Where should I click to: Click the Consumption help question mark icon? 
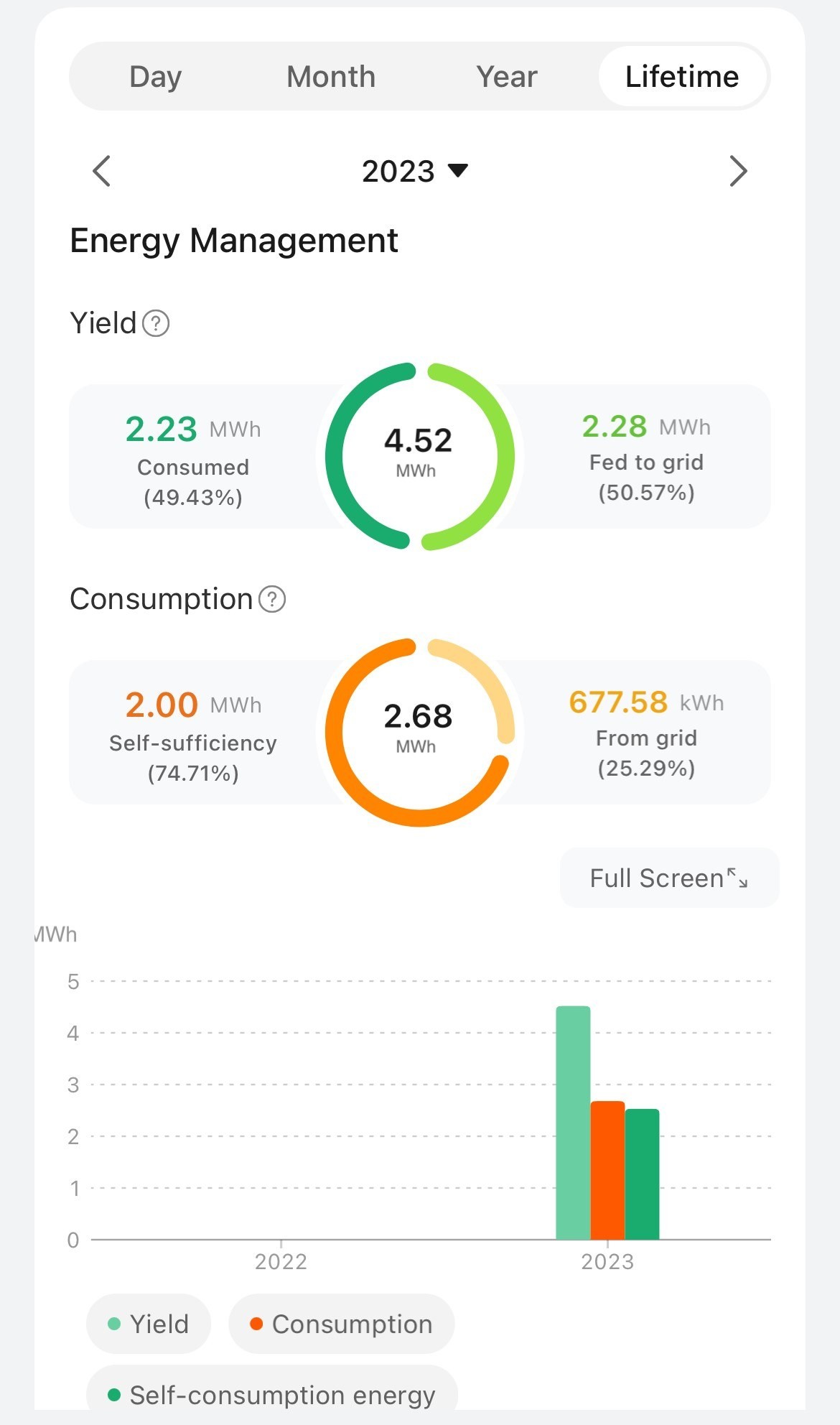[272, 599]
